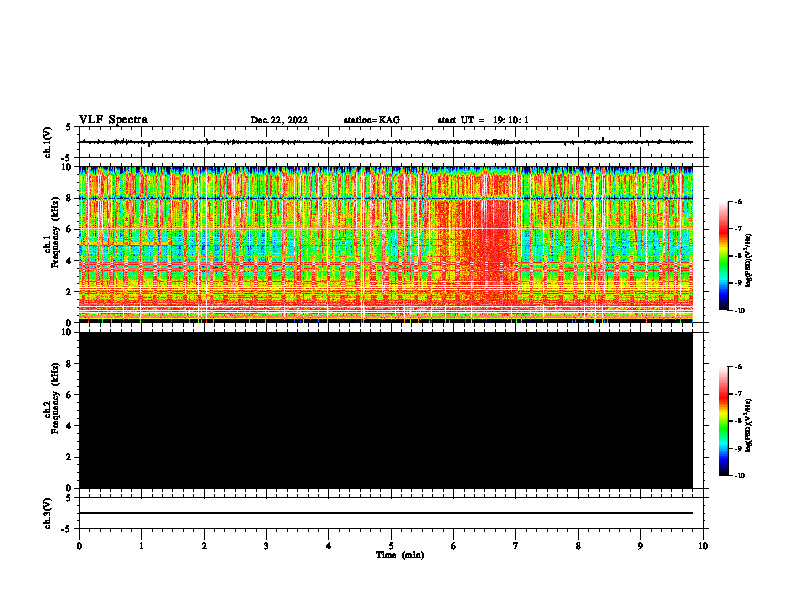This screenshot has height=612, width=792.
Task: Click the "7" tick label on time axis
Action: tap(516, 546)
